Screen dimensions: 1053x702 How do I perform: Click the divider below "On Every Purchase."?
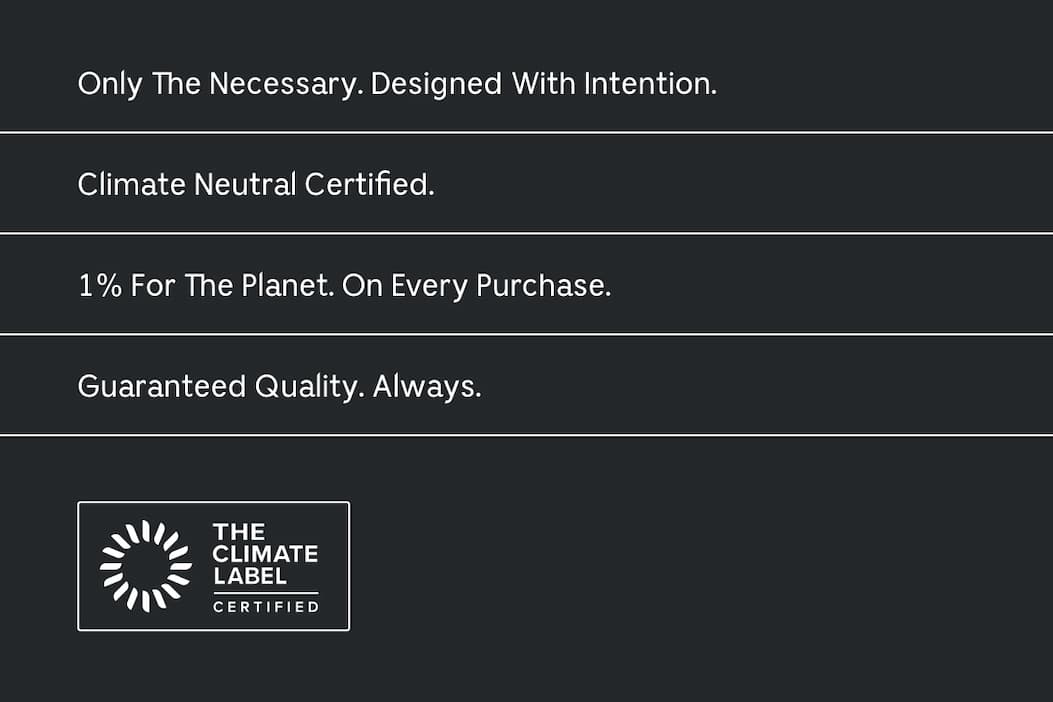(x=526, y=334)
